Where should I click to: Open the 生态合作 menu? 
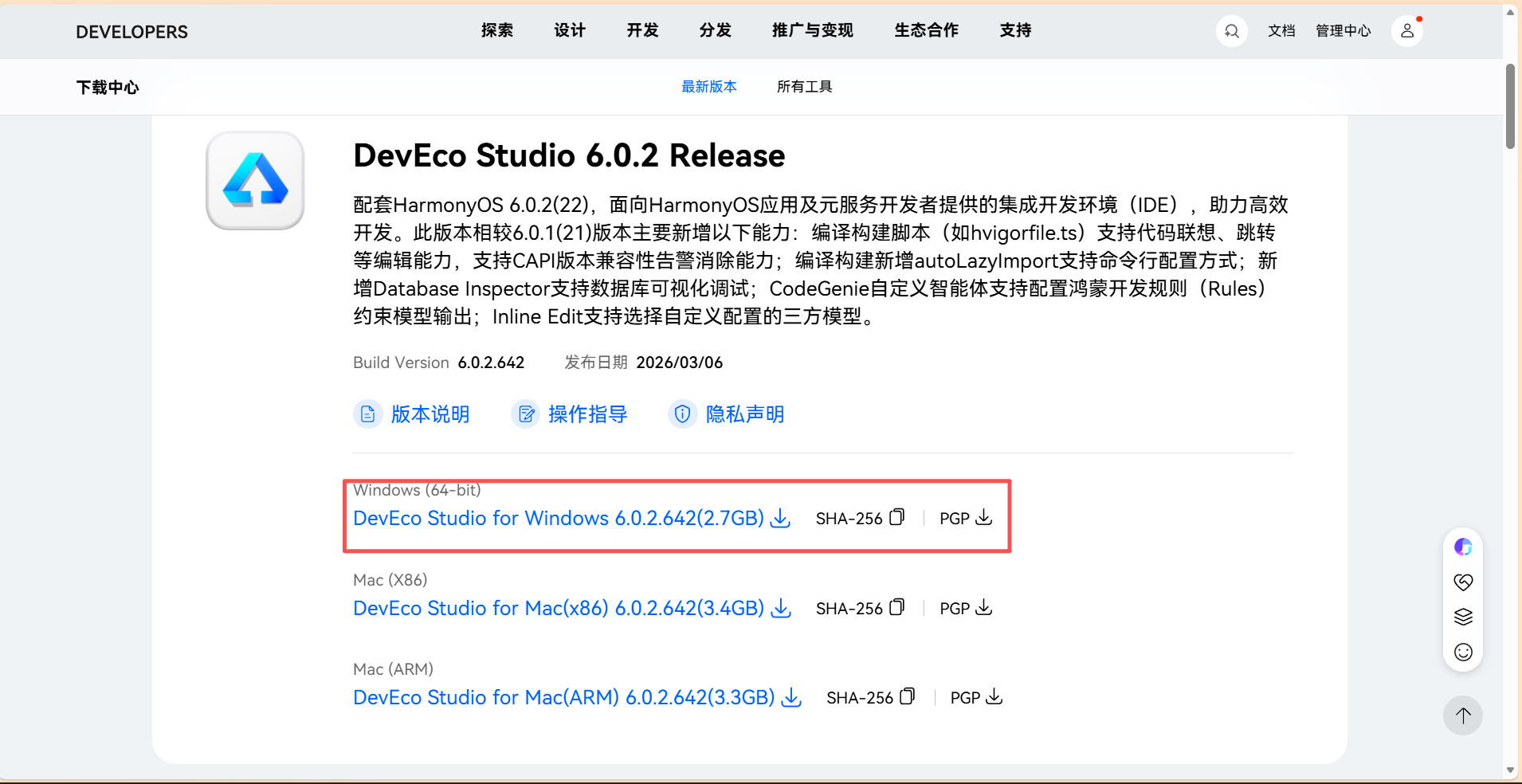[927, 30]
